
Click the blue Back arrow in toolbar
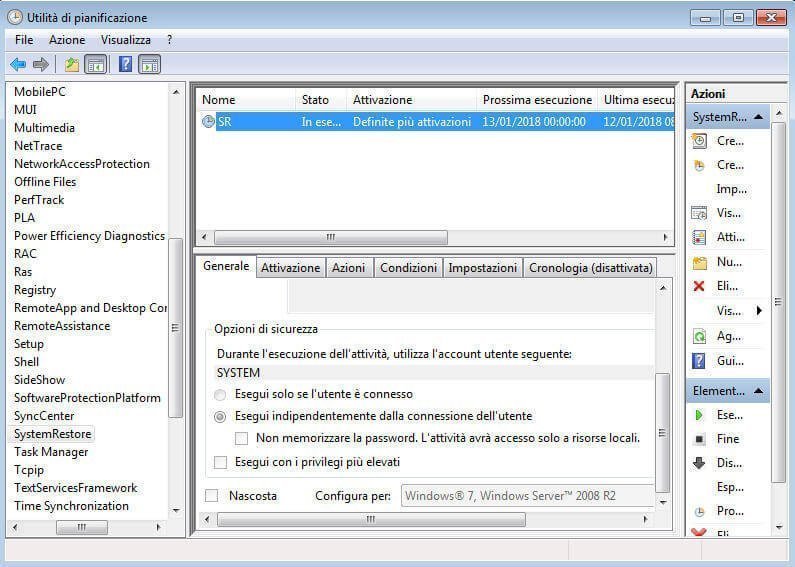click(18, 64)
